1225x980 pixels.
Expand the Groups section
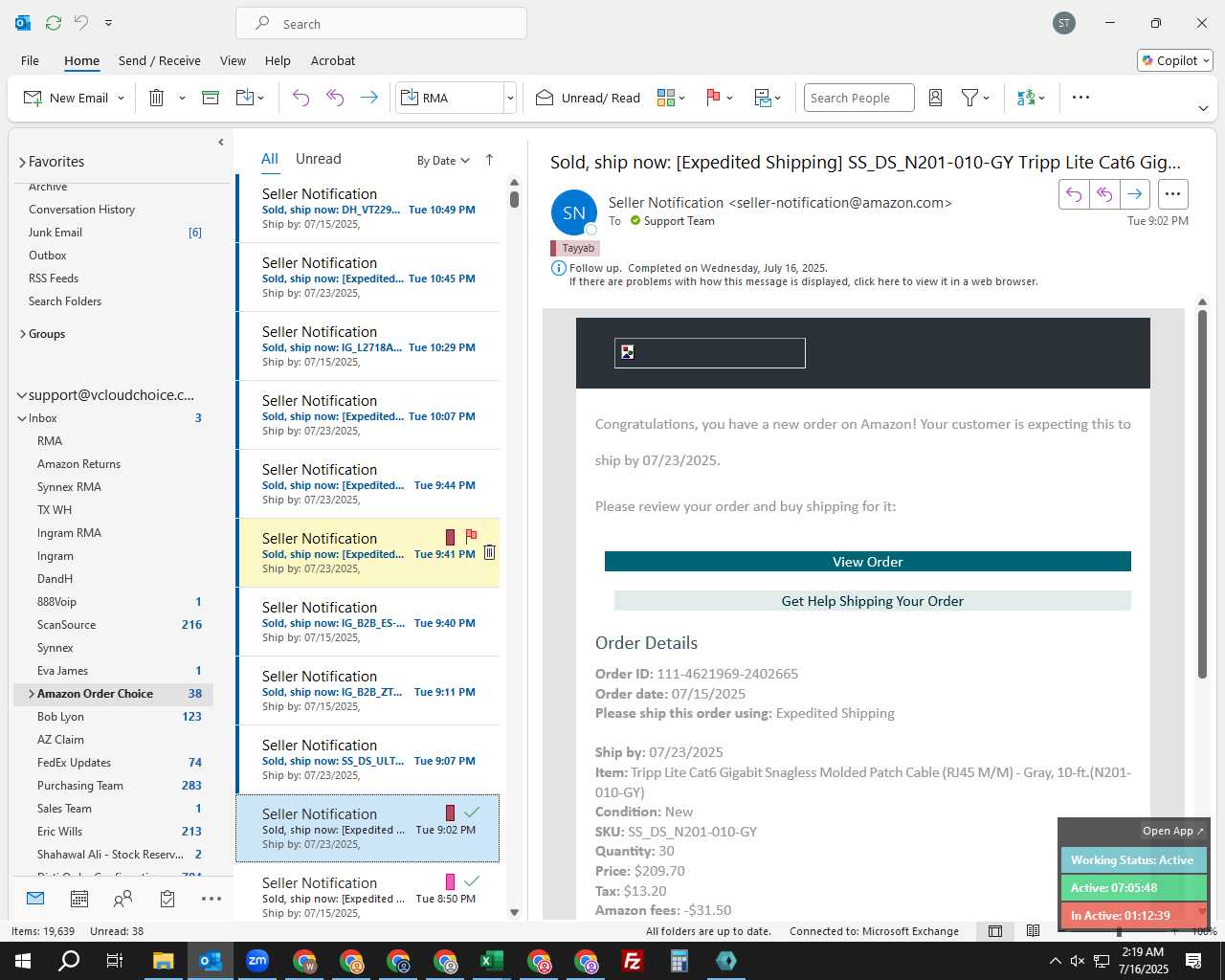click(x=22, y=334)
